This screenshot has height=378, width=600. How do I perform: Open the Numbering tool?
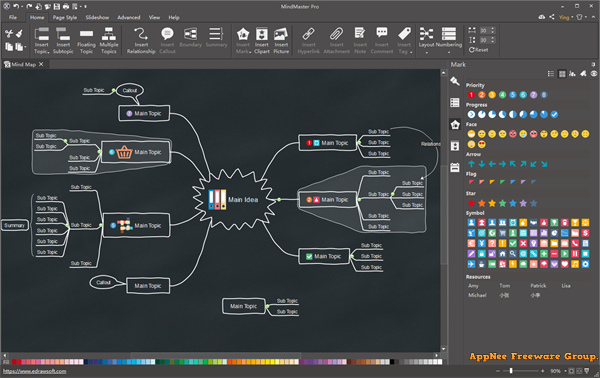pyautogui.click(x=449, y=38)
